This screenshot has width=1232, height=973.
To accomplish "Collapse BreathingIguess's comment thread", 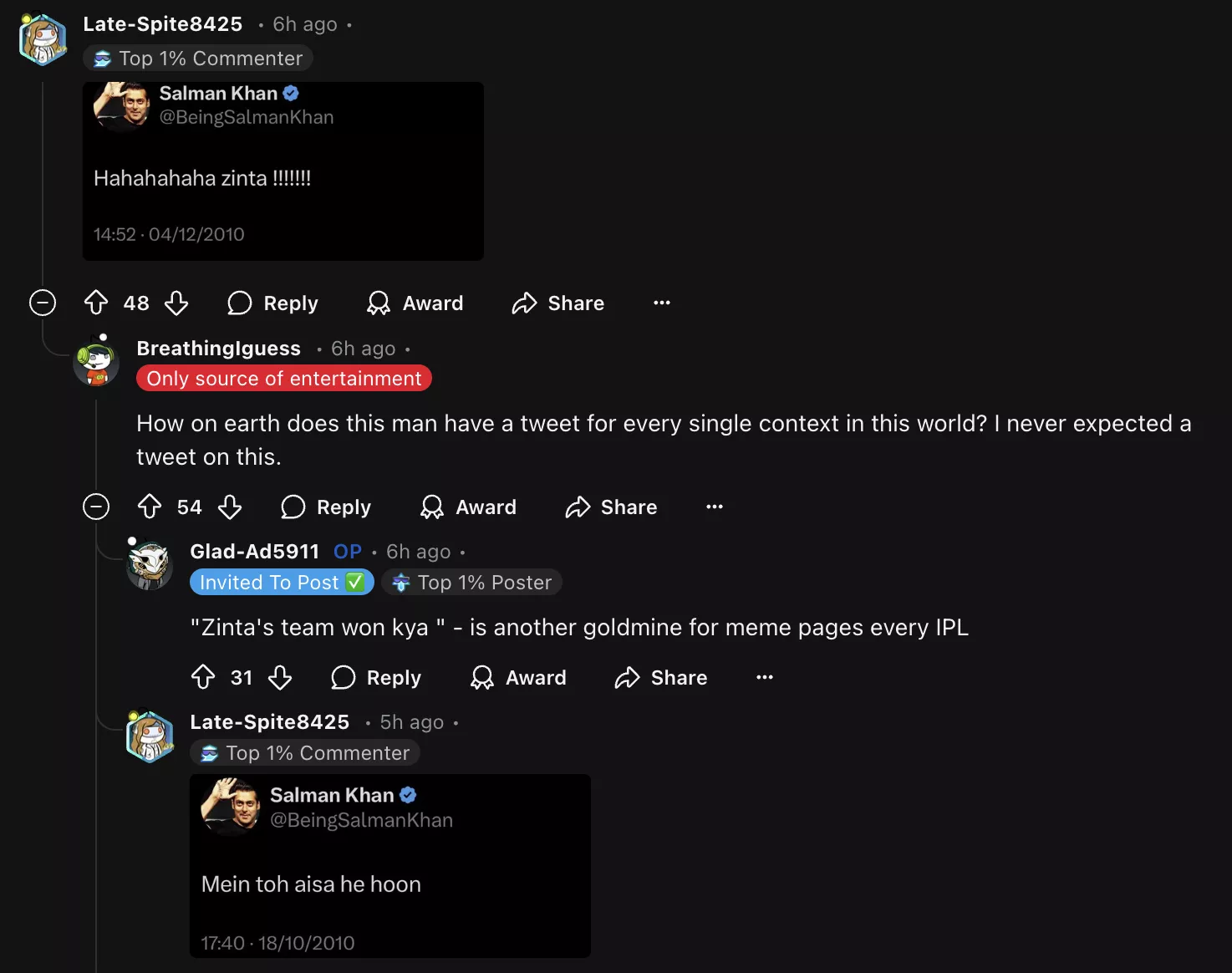I will click(x=96, y=507).
